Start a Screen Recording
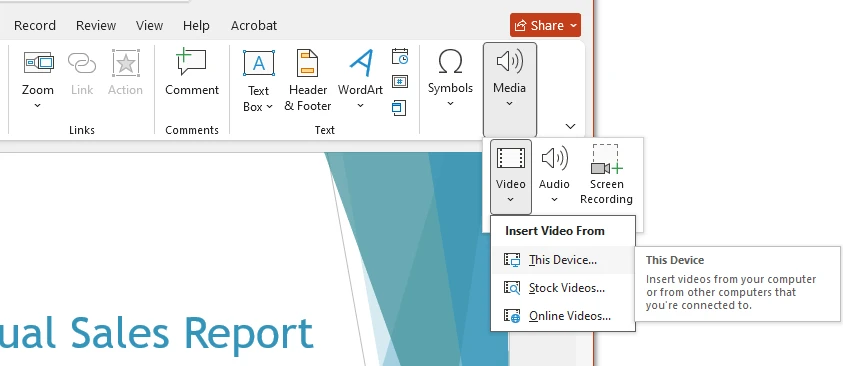843x366 pixels. pyautogui.click(x=606, y=175)
